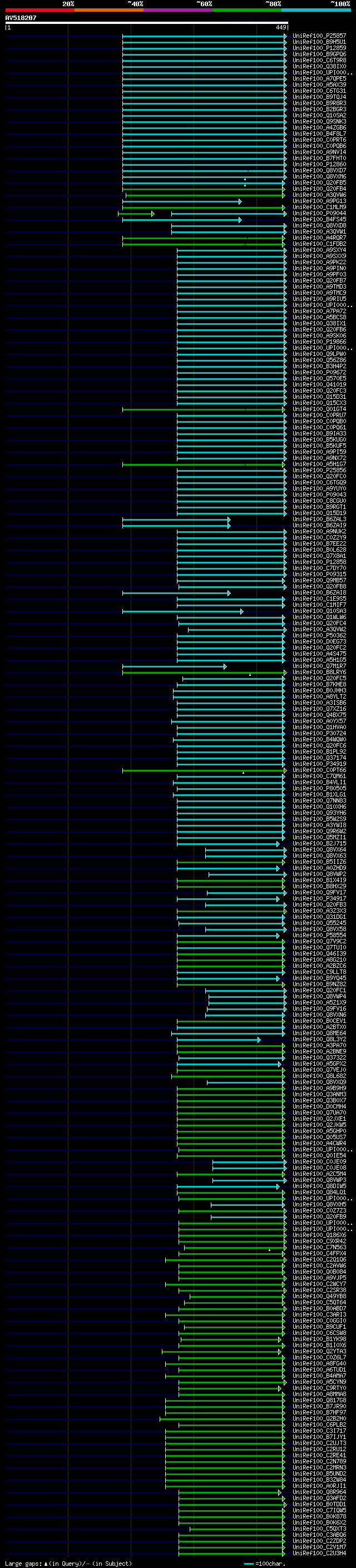The image size is (356, 1568).
Task: Click the white query sequence bar
Action: [147, 23]
